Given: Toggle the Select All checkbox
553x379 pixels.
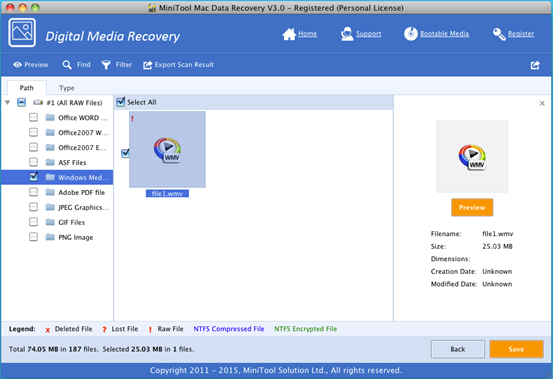Looking at the screenshot, I should (x=121, y=102).
